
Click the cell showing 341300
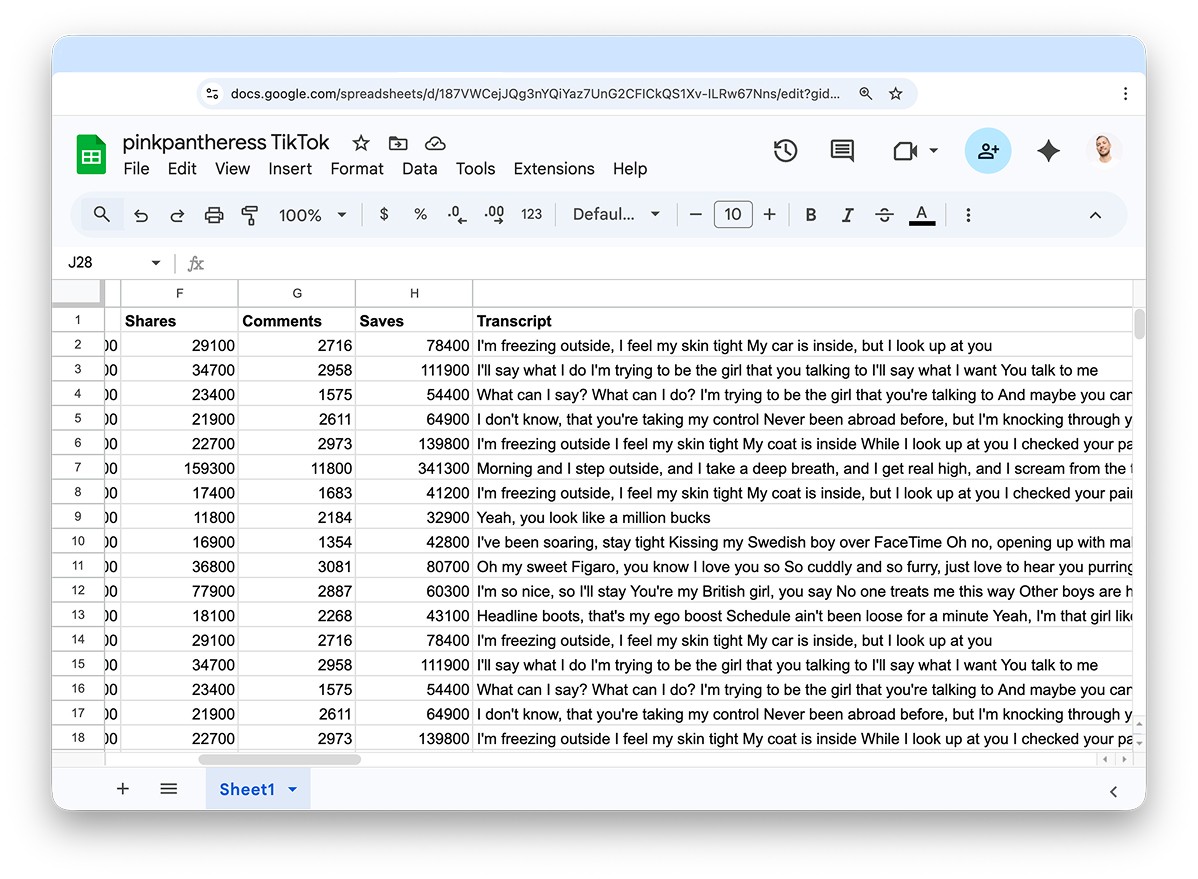pos(414,469)
